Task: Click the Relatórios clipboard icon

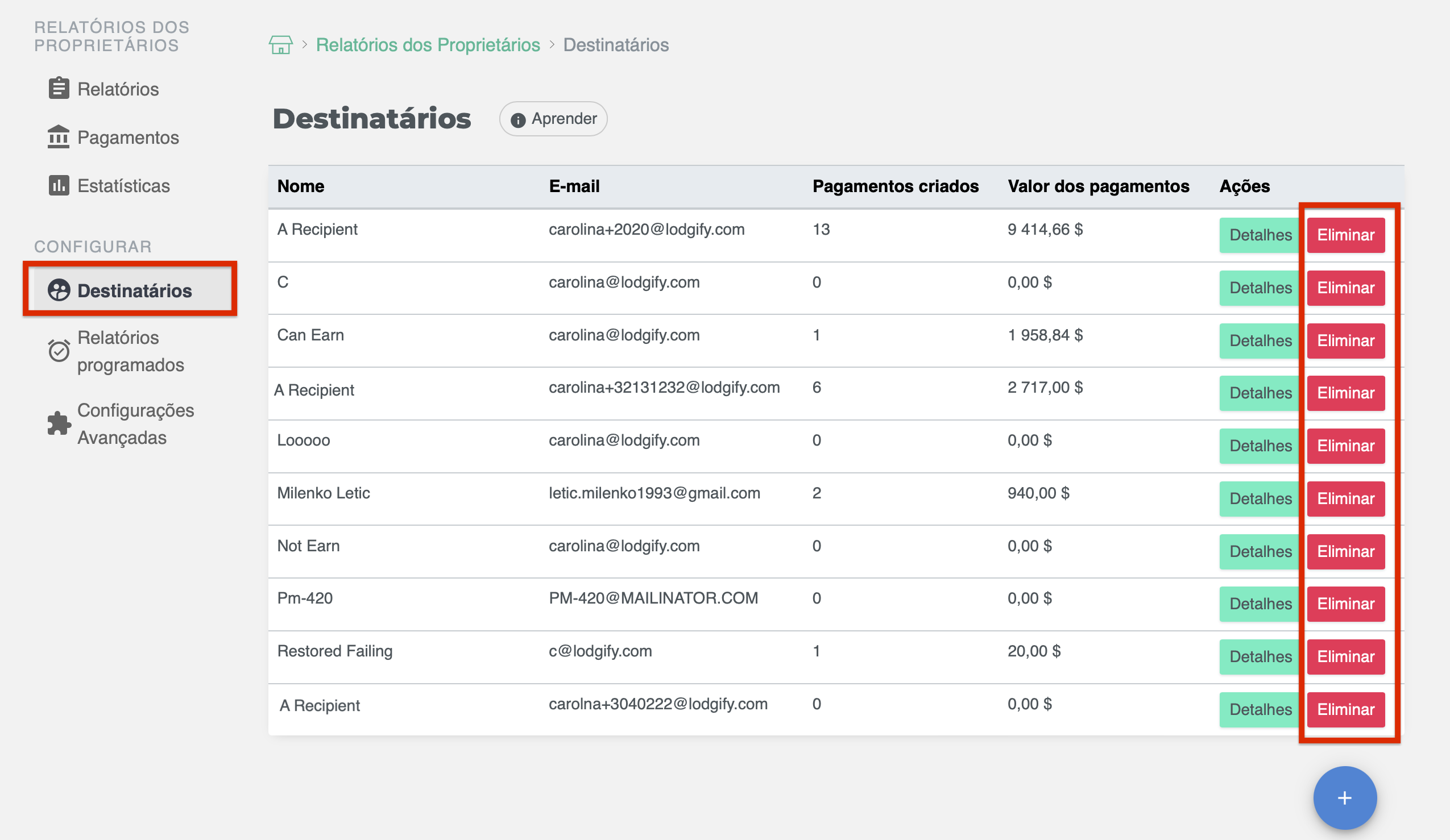Action: coord(59,89)
